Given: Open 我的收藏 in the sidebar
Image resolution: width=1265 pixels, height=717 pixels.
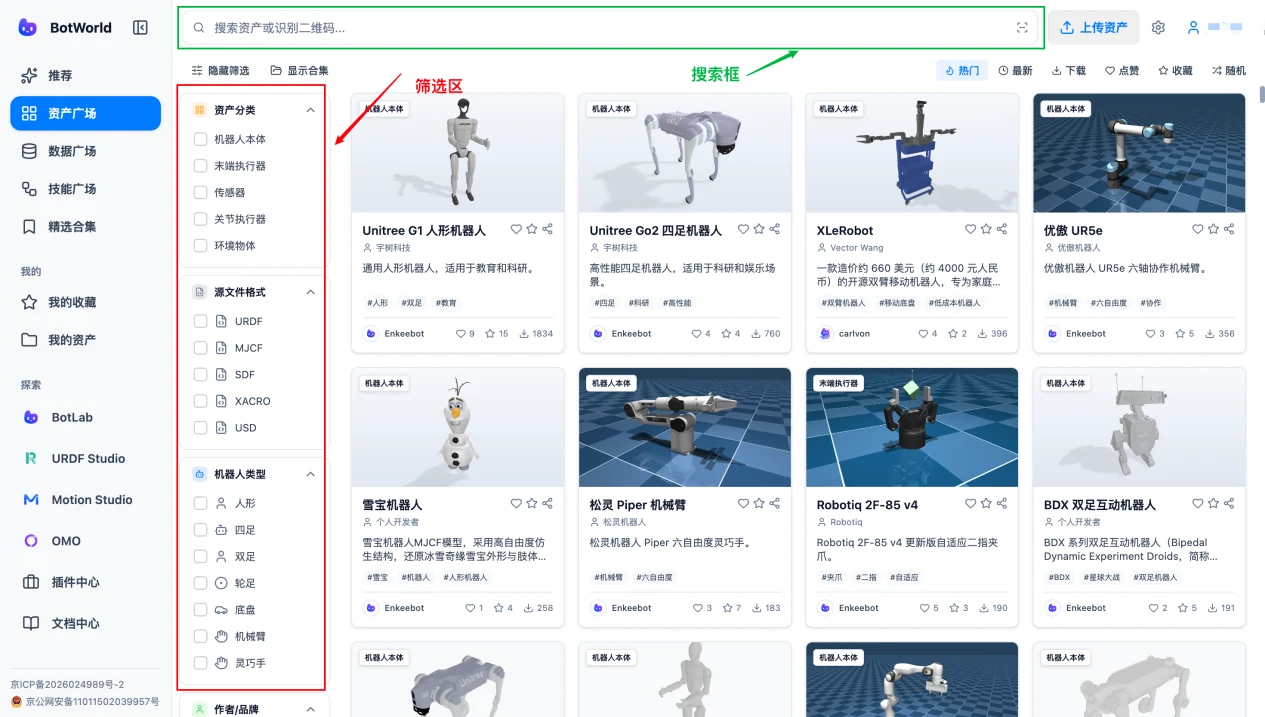Looking at the screenshot, I should coord(85,302).
